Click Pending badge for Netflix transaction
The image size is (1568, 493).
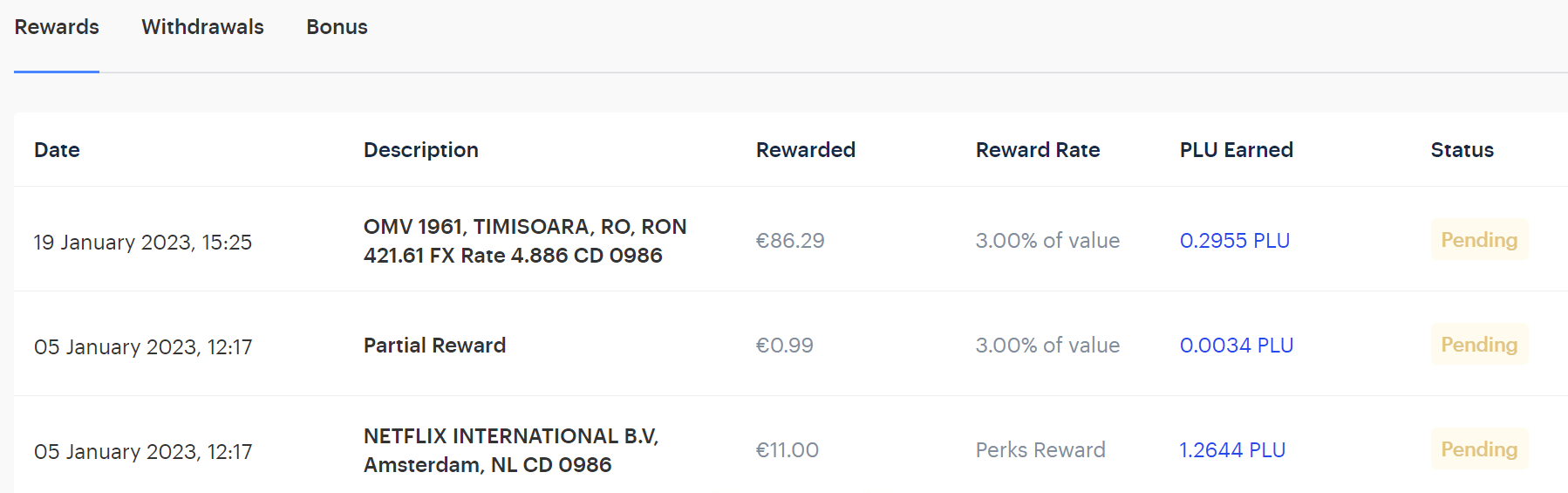tap(1479, 449)
